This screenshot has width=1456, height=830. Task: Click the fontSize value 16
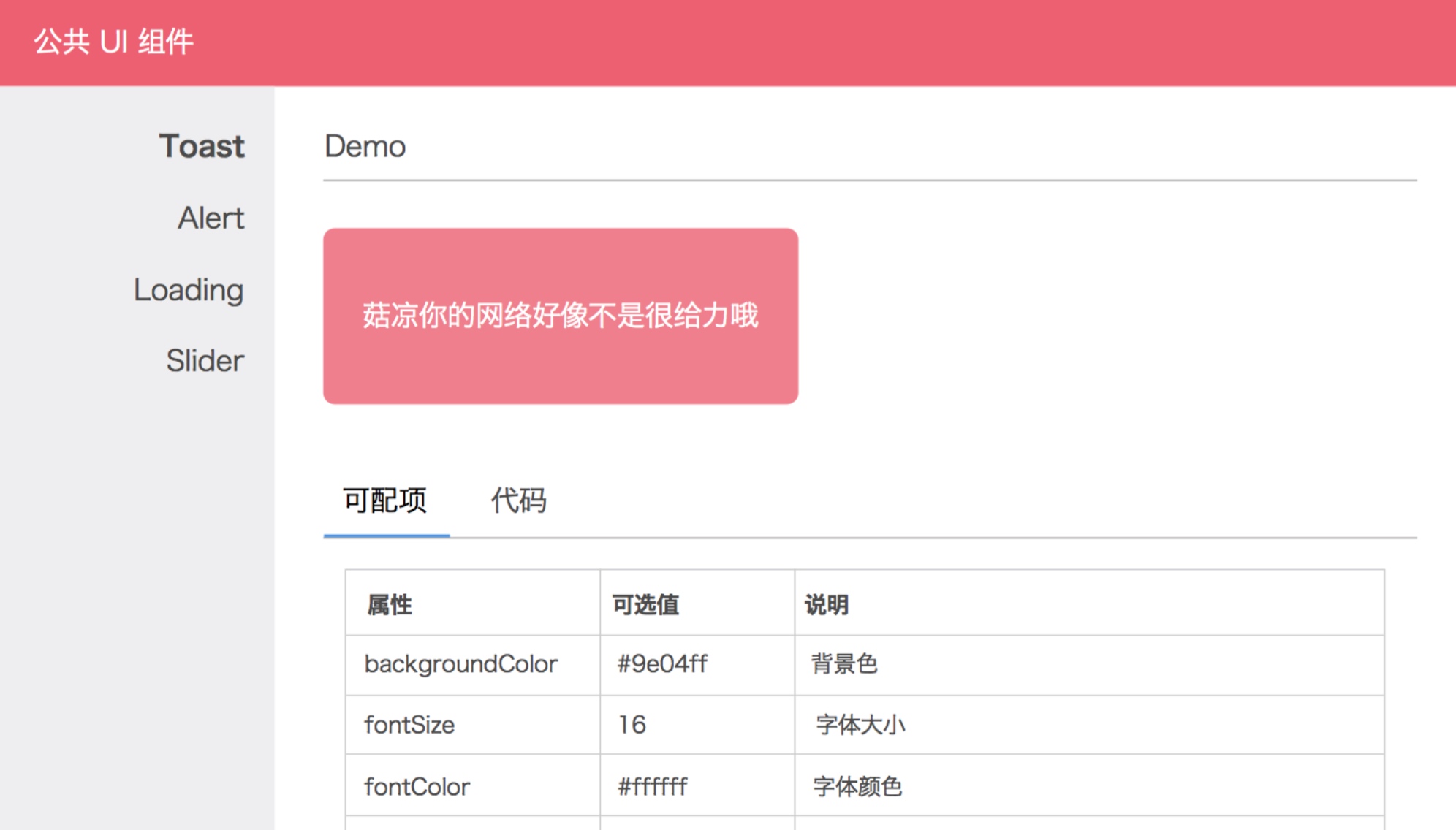[632, 725]
